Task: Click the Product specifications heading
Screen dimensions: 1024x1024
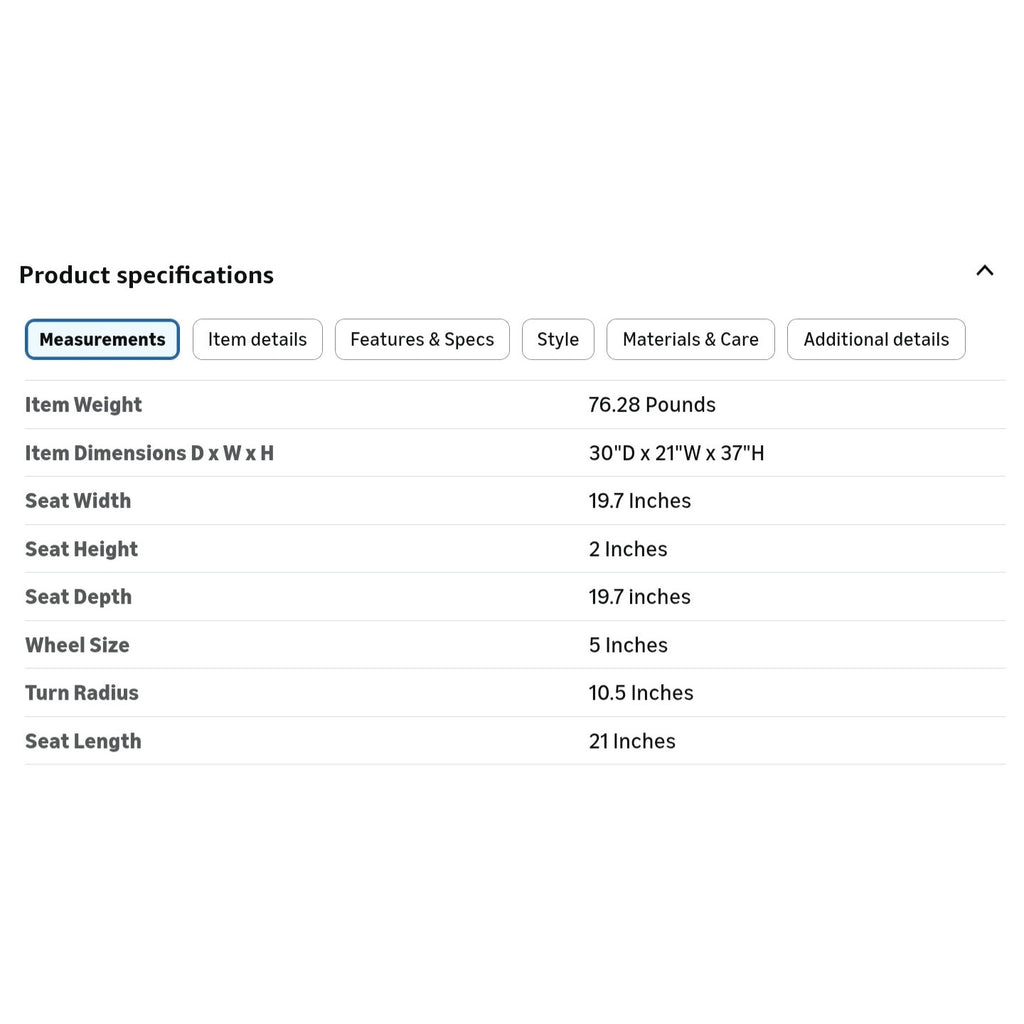Action: [146, 275]
